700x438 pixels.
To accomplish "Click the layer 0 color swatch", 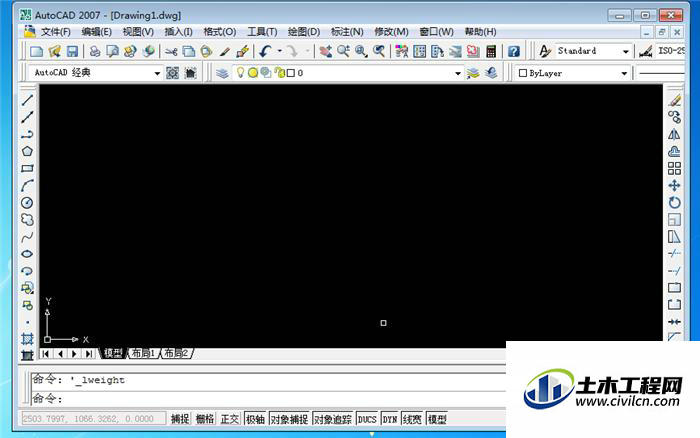I will coord(291,73).
